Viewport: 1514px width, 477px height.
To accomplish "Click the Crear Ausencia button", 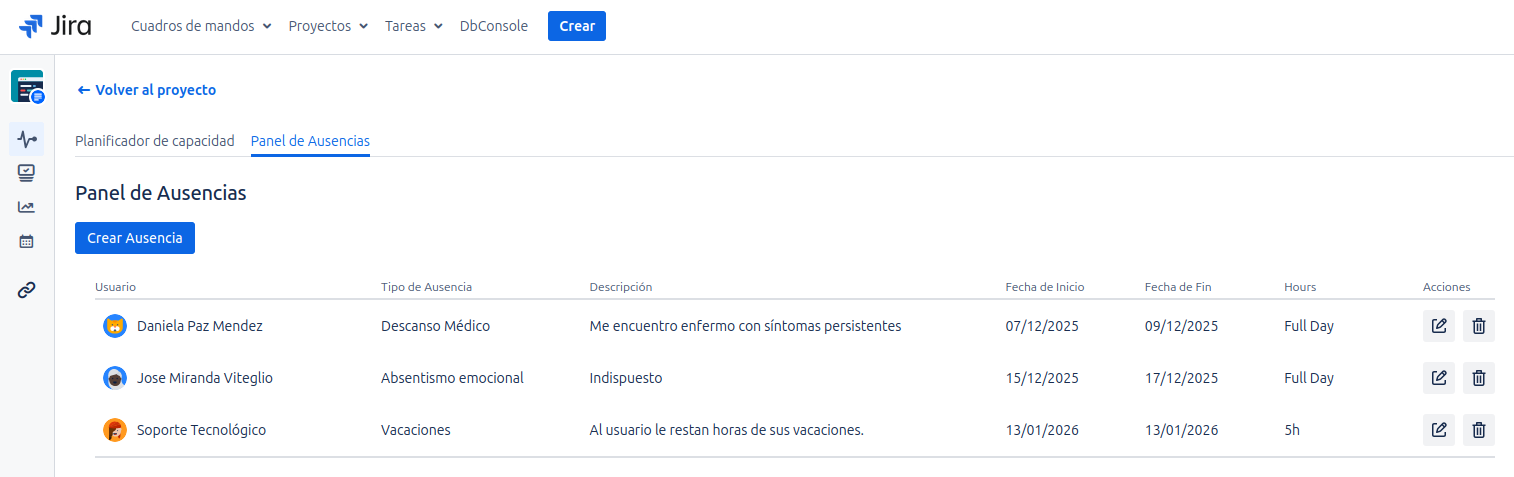I will click(135, 238).
